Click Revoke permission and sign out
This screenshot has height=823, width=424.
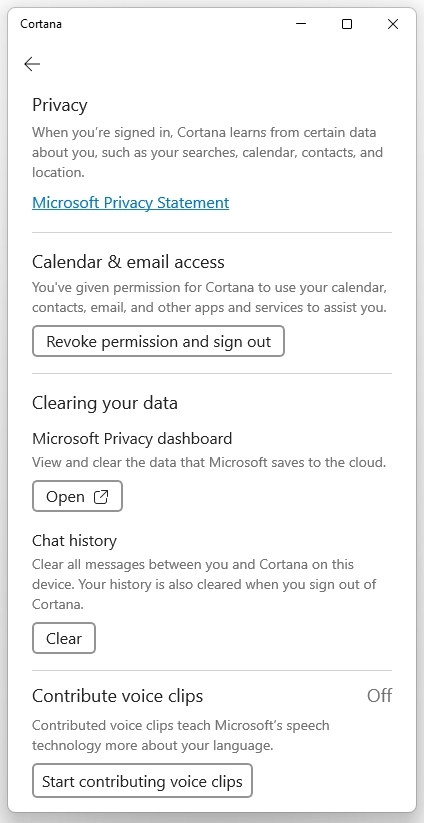click(x=158, y=341)
